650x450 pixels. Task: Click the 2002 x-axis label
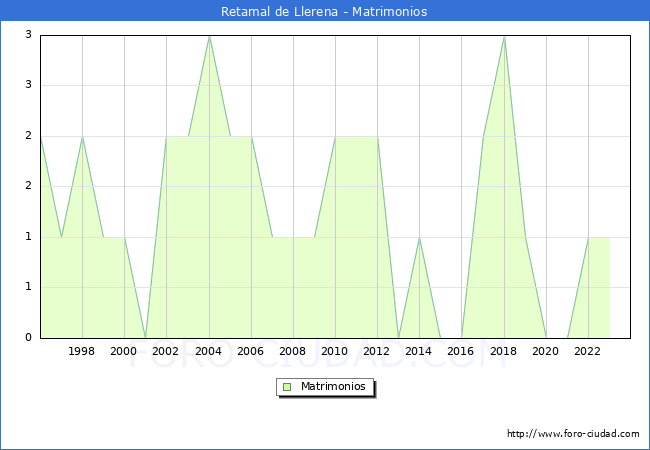[166, 351]
